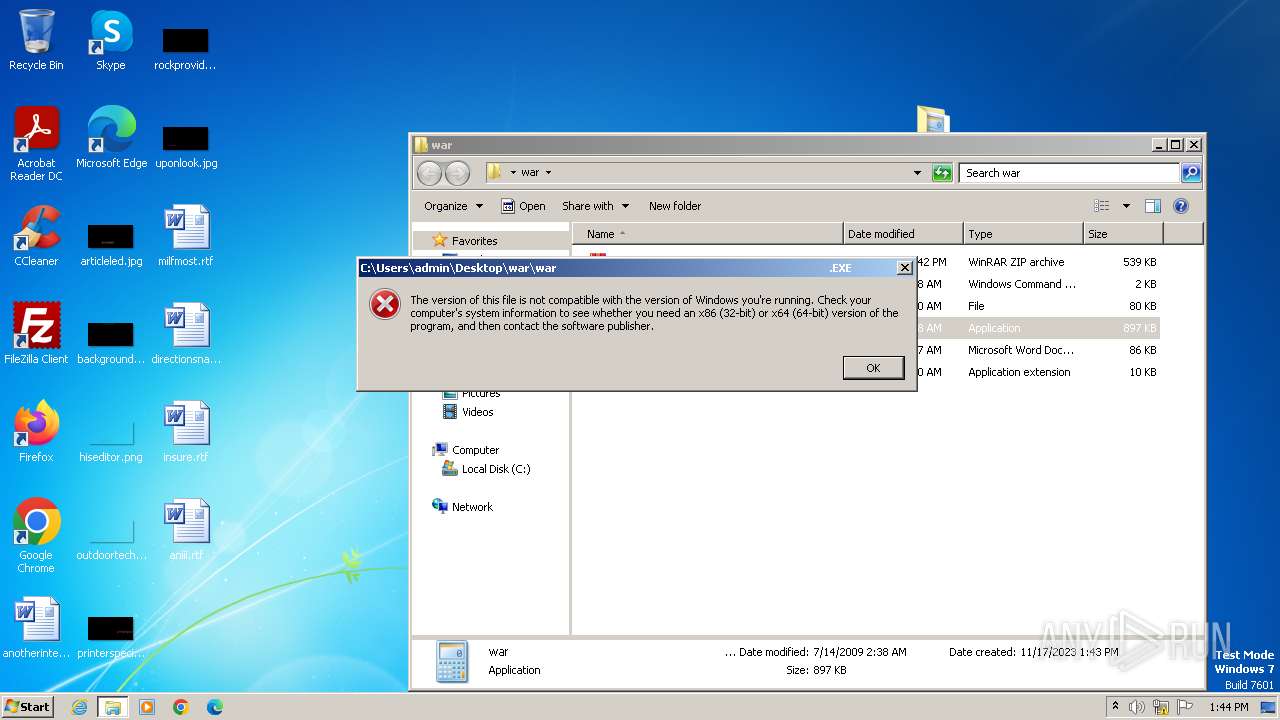
Task: Launch Microsoft Edge desktop shortcut
Action: [111, 138]
